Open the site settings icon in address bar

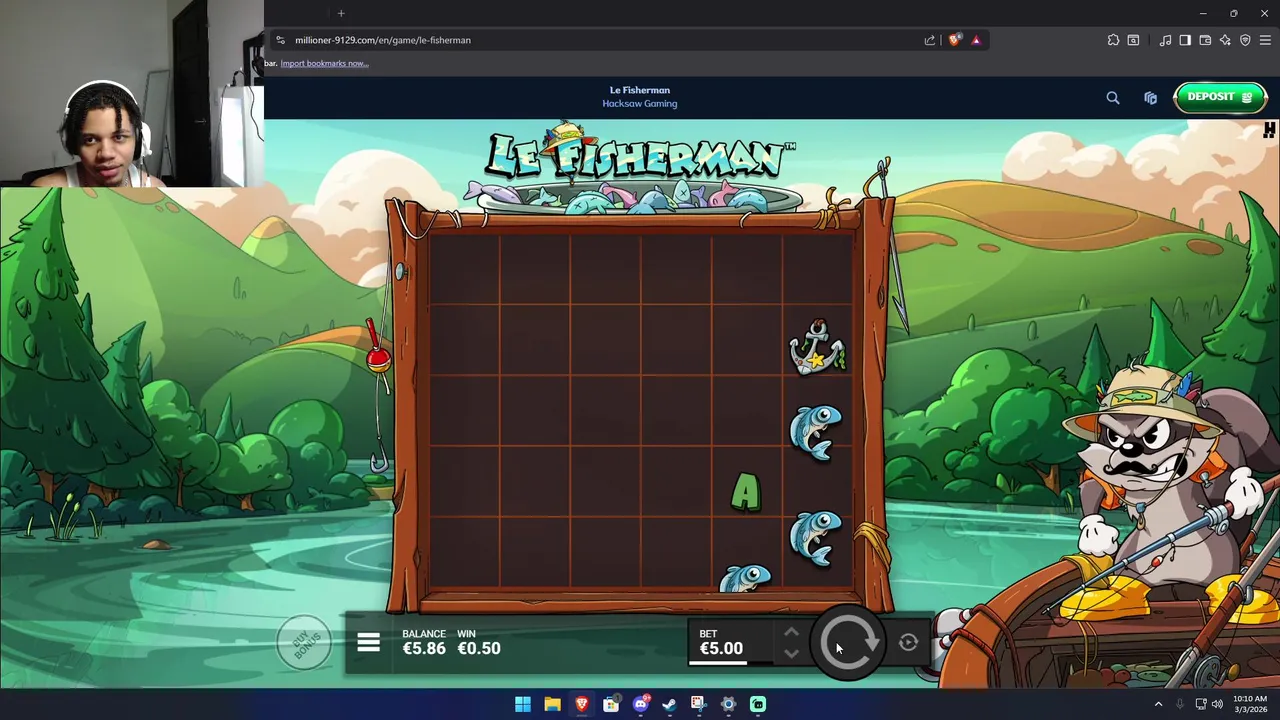[x=280, y=40]
